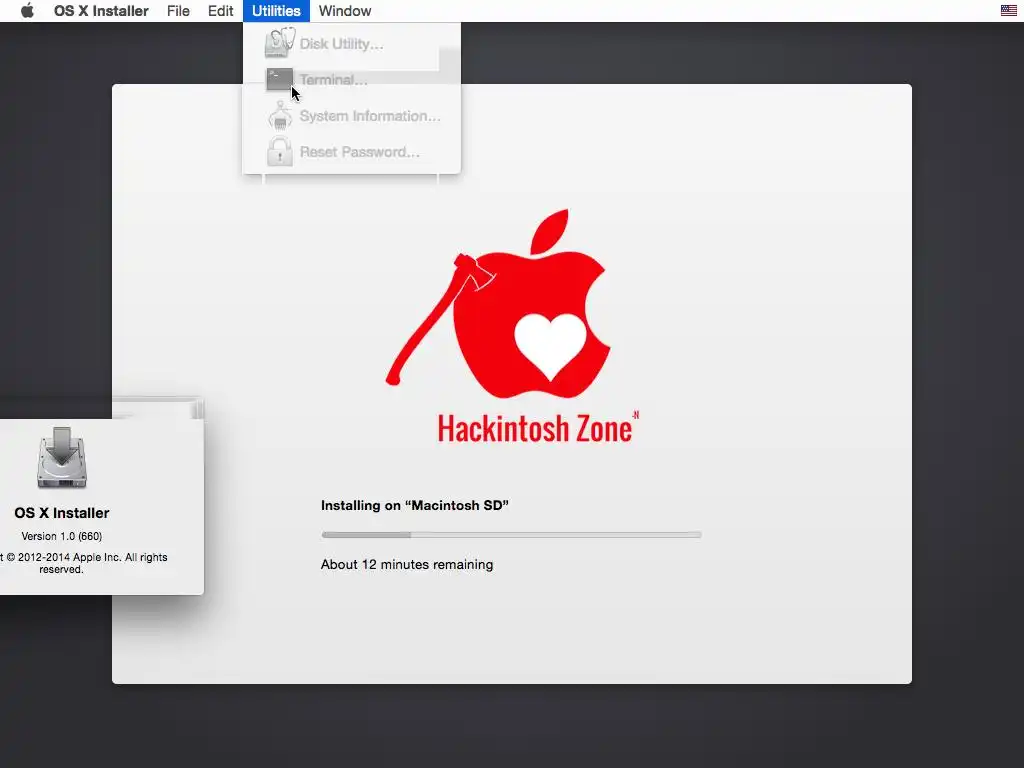Click 'About 12 minutes remaining' text
The width and height of the screenshot is (1024, 768).
click(x=407, y=564)
